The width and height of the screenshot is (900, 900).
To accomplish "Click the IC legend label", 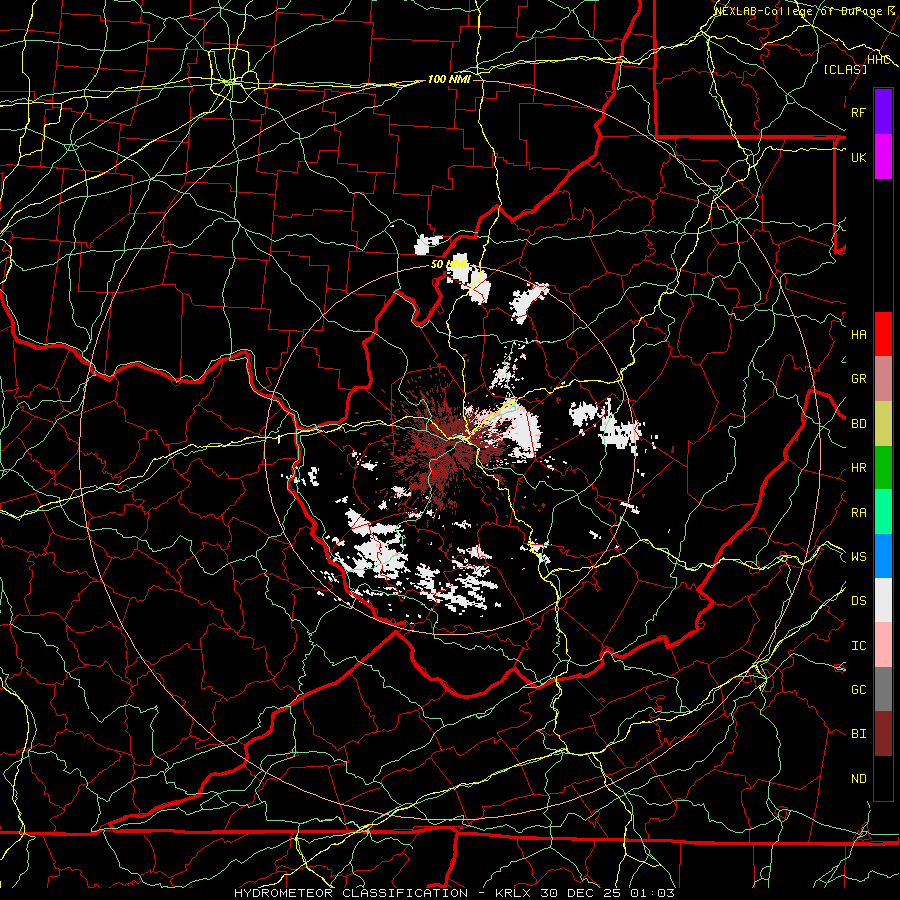I will (x=858, y=646).
